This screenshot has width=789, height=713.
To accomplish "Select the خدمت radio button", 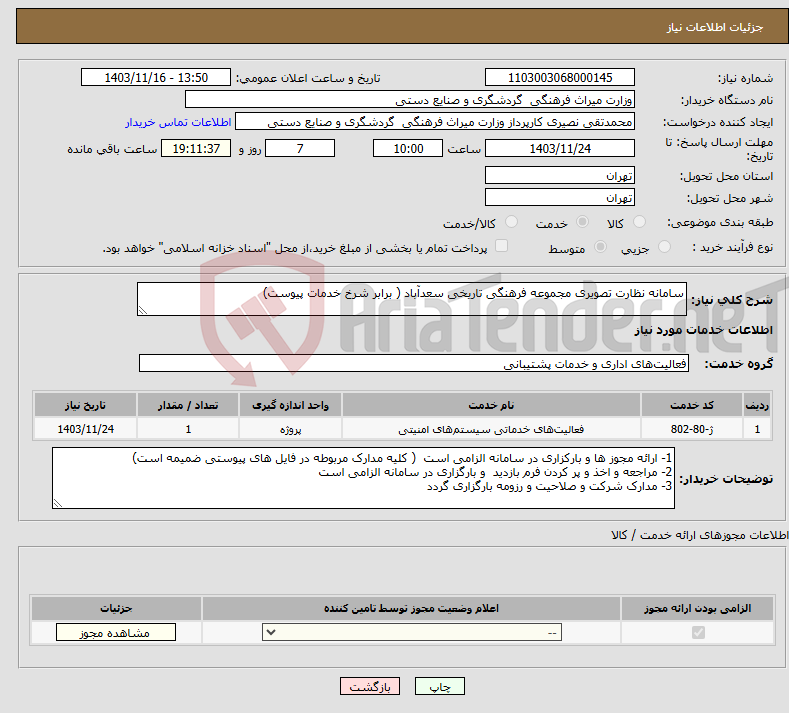I will pyautogui.click(x=582, y=222).
